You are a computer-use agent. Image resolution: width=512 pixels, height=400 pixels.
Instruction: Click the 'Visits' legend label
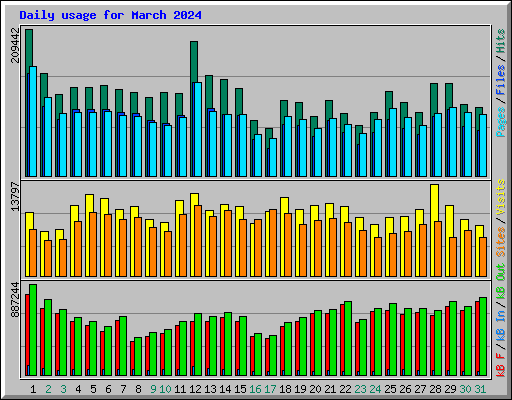(x=501, y=197)
